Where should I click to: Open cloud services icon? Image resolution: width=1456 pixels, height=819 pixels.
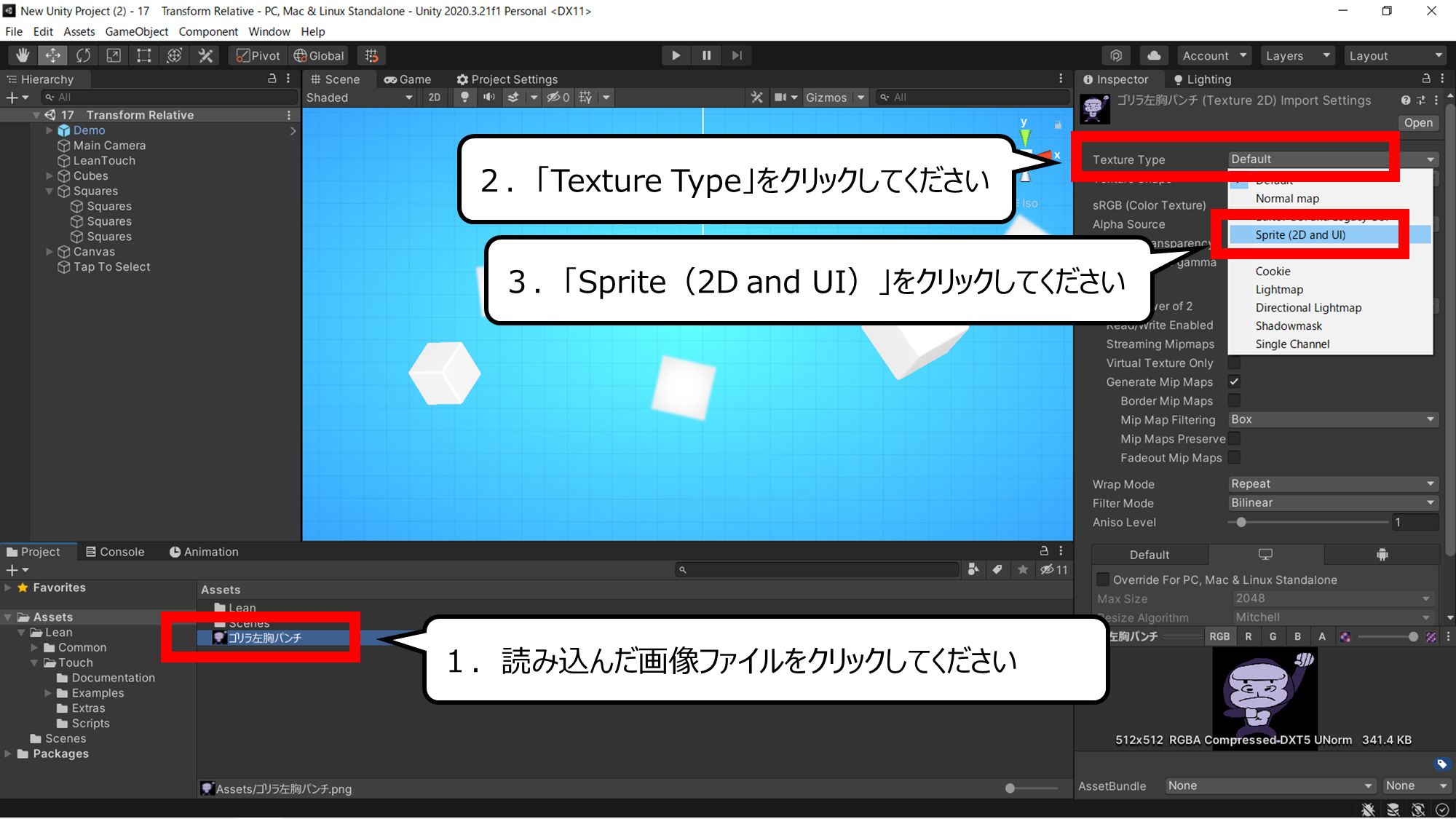coord(1154,55)
